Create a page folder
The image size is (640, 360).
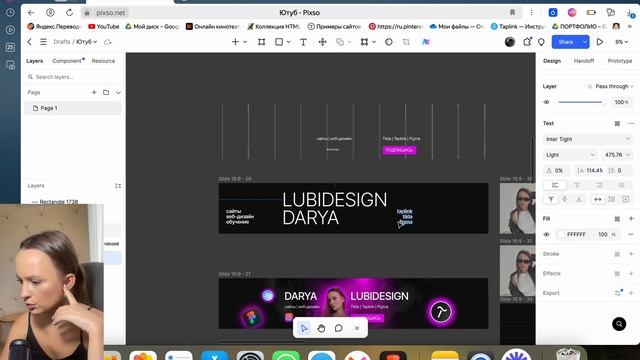(x=106, y=92)
